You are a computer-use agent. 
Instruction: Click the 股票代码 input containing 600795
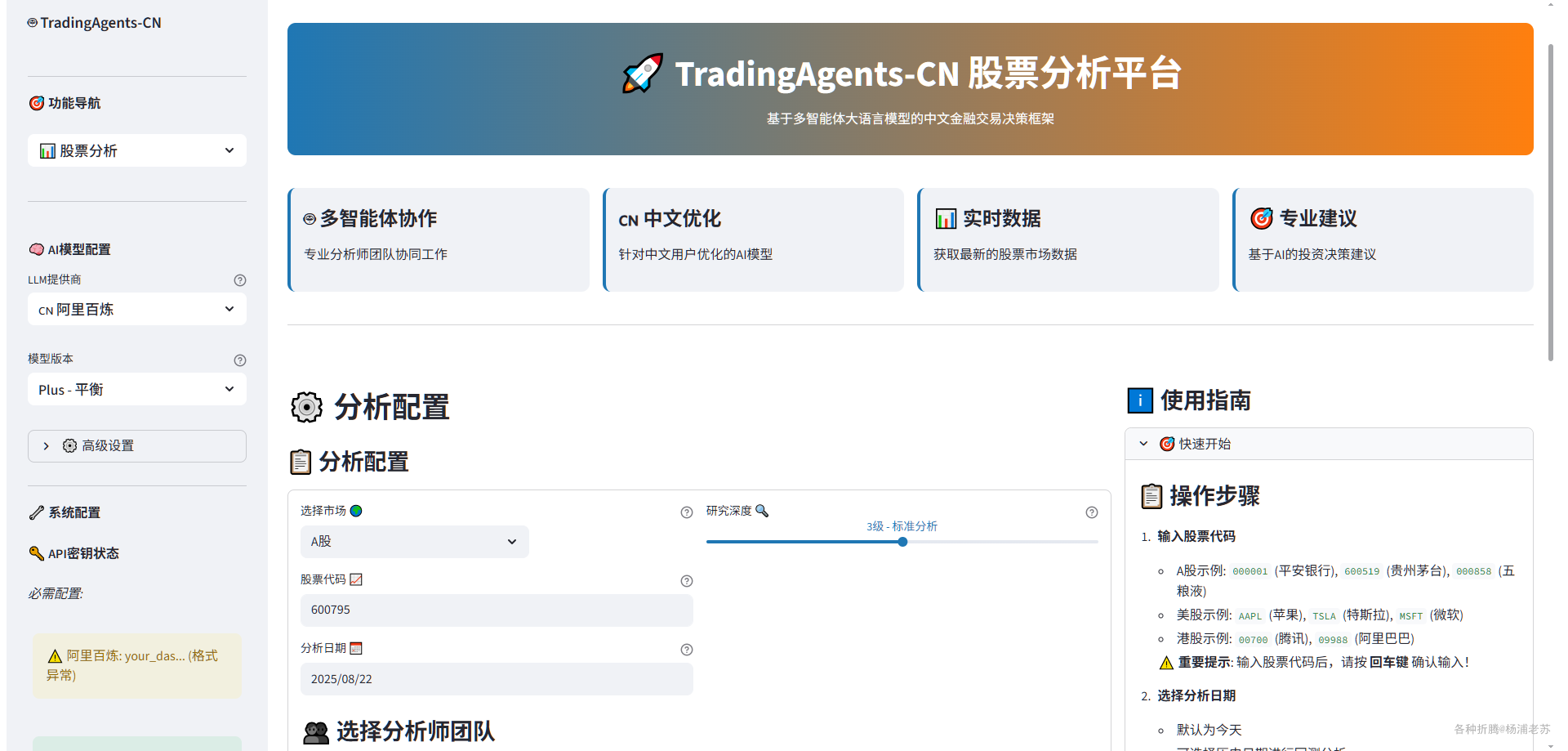click(497, 610)
